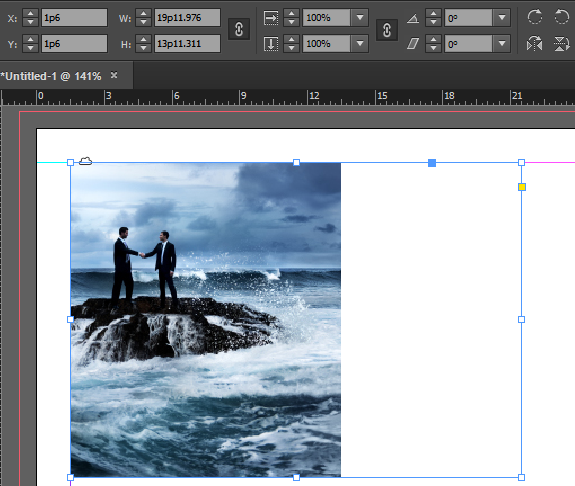Flip the object vertically

click(561, 44)
